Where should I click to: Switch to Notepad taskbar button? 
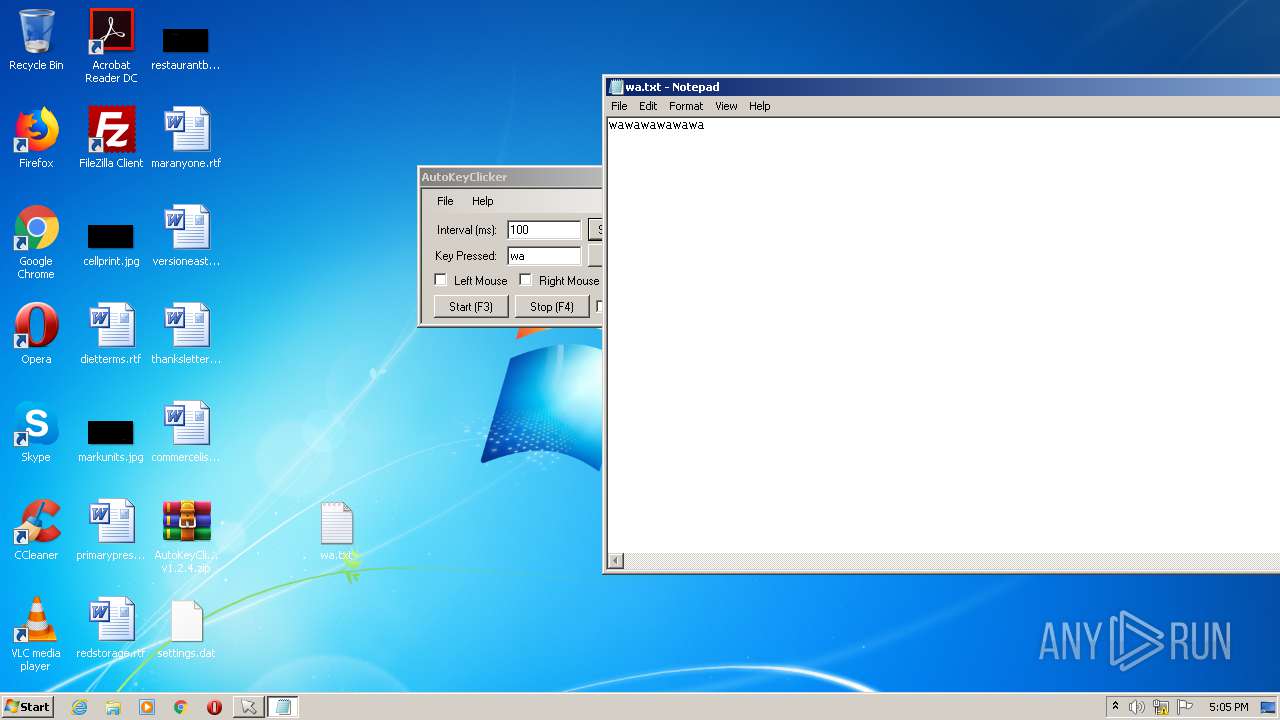(282, 707)
